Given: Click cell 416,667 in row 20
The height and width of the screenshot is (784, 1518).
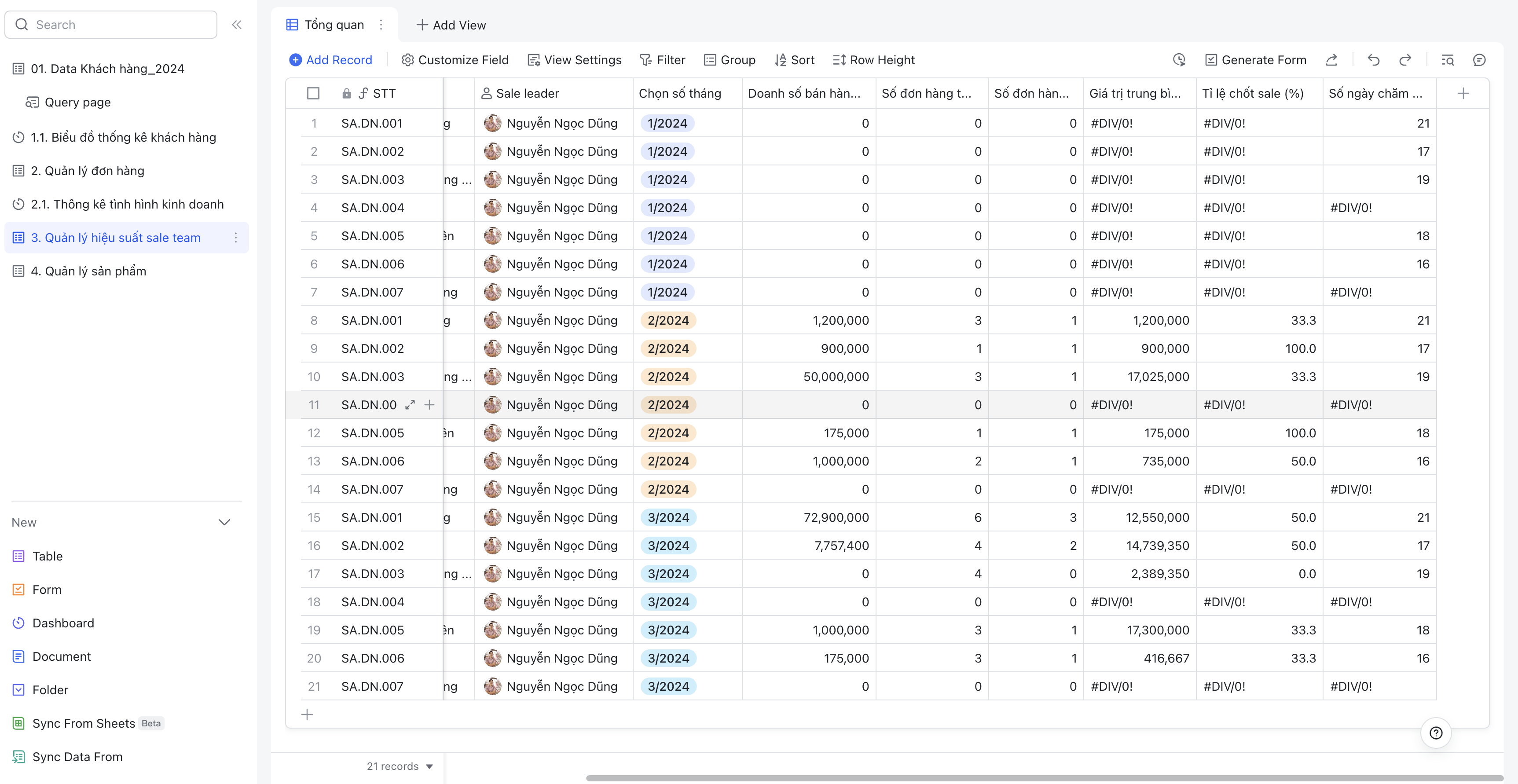Looking at the screenshot, I should [x=1140, y=658].
